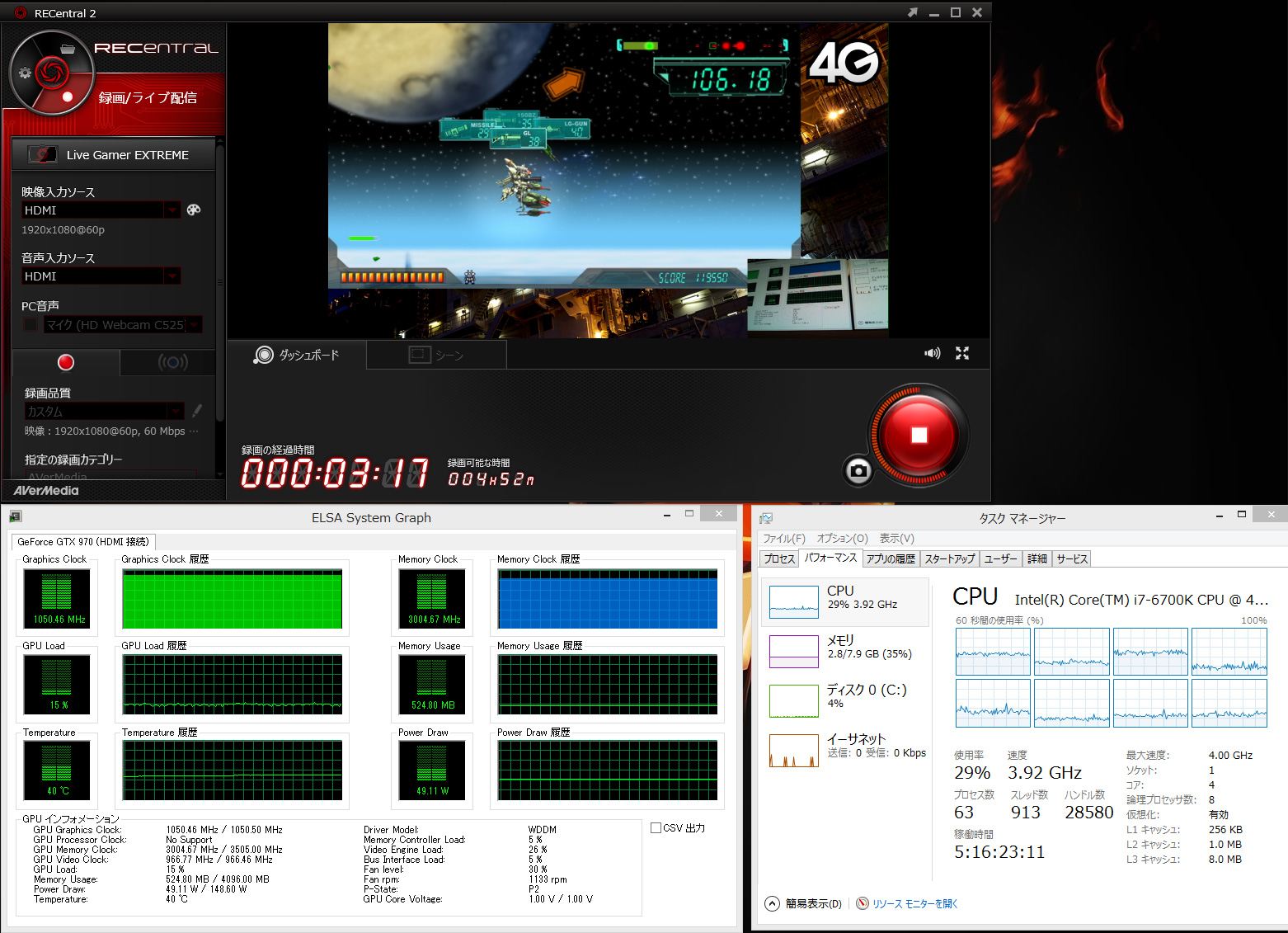Open the 詳細 tab in Task Manager
Screen dimensions: 1288x933
coord(1037,558)
